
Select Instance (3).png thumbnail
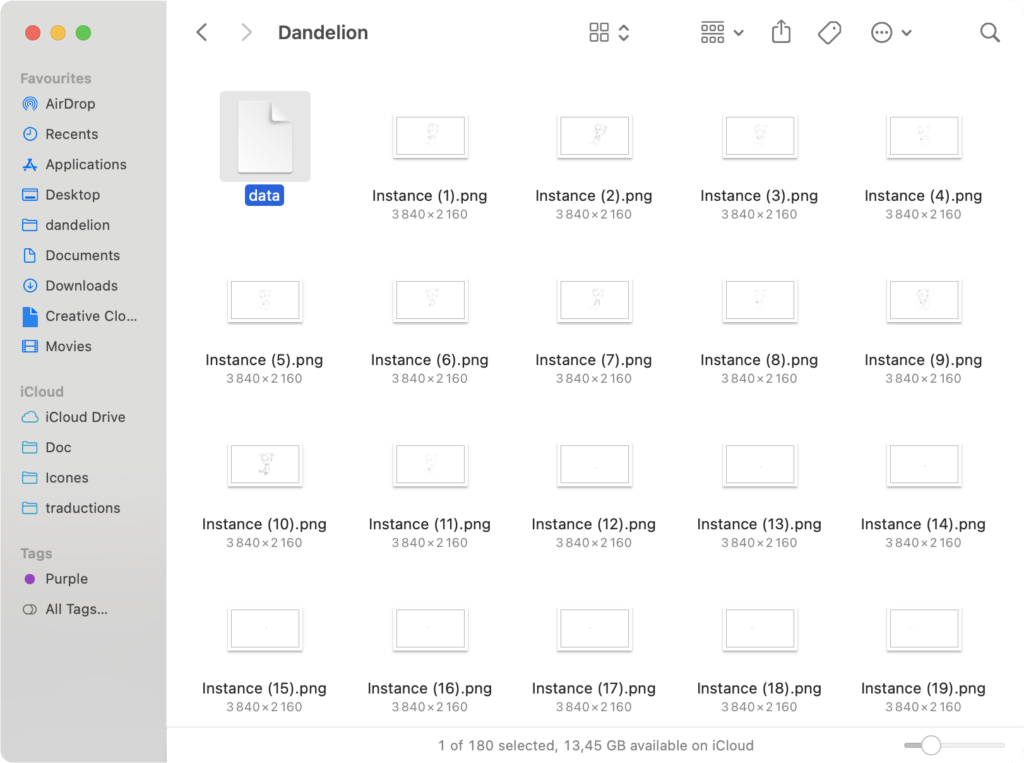(760, 137)
